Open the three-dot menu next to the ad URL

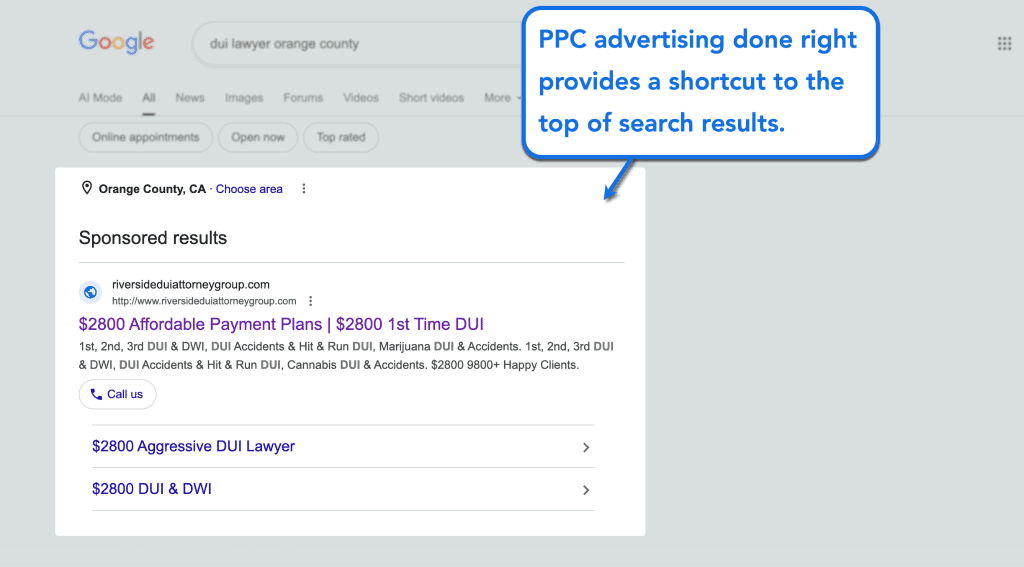311,301
